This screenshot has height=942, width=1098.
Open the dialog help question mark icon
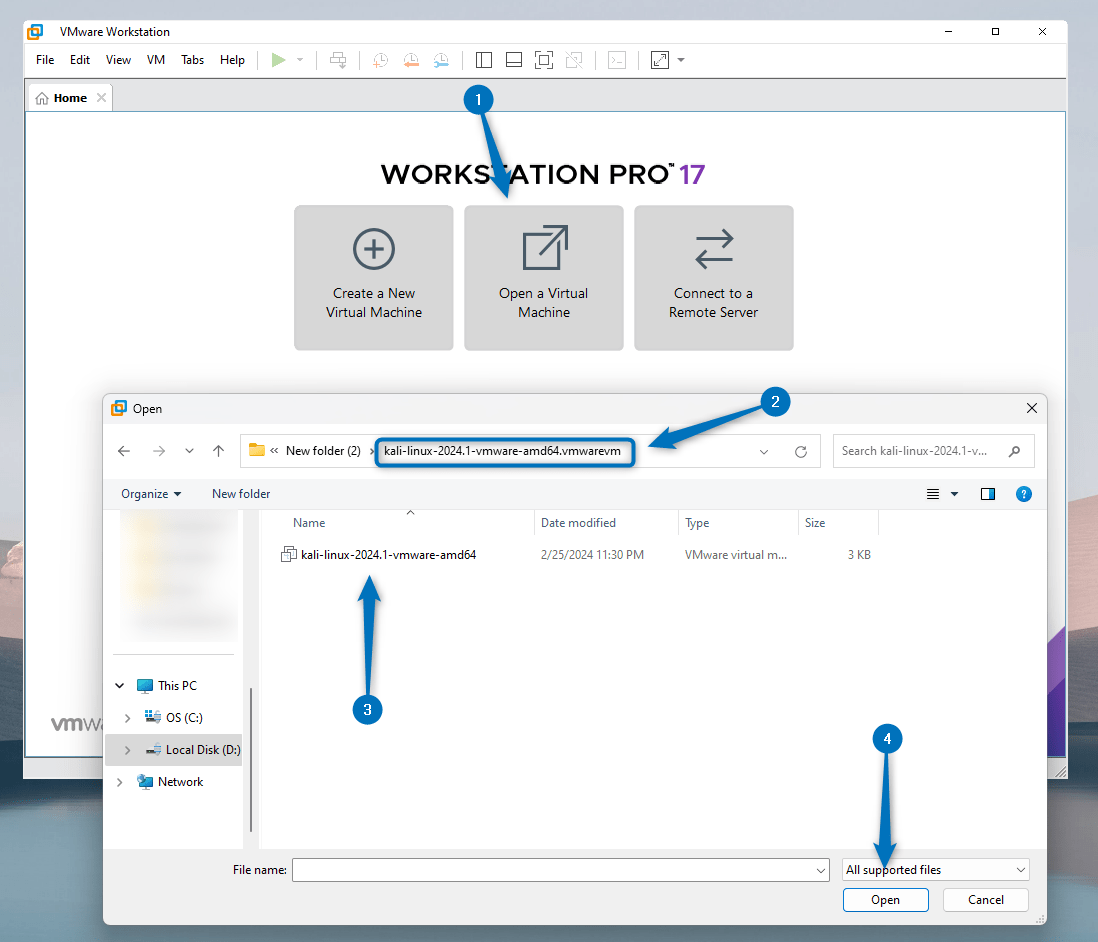click(x=1023, y=494)
